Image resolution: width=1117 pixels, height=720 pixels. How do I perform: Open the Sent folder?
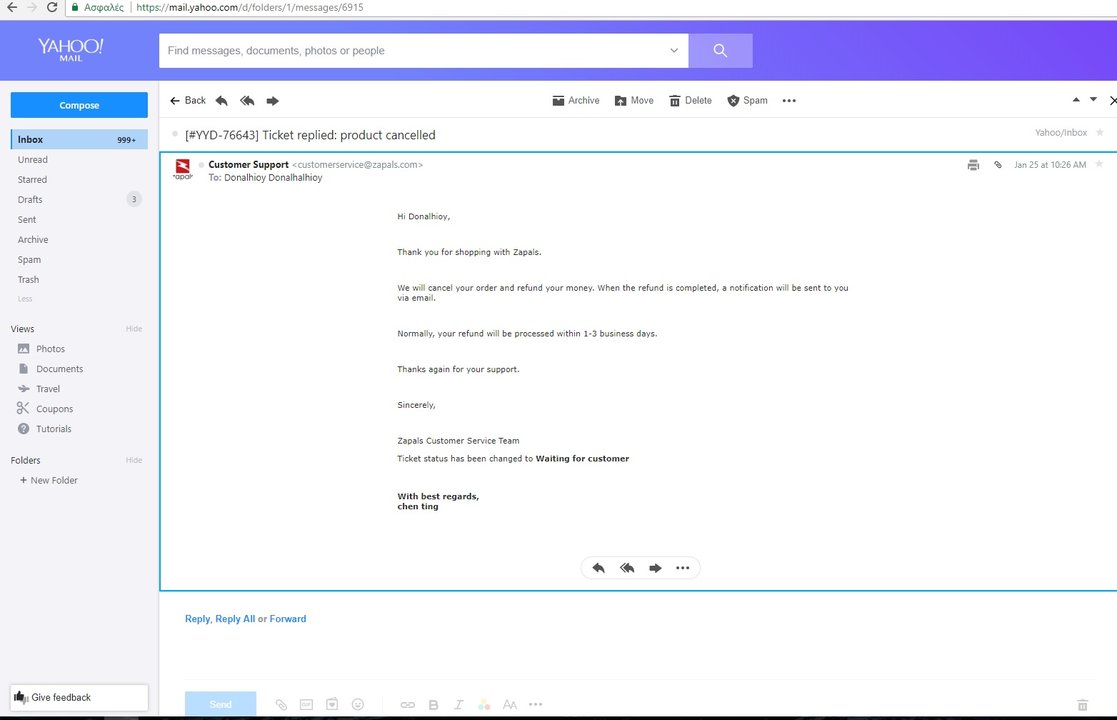27,219
